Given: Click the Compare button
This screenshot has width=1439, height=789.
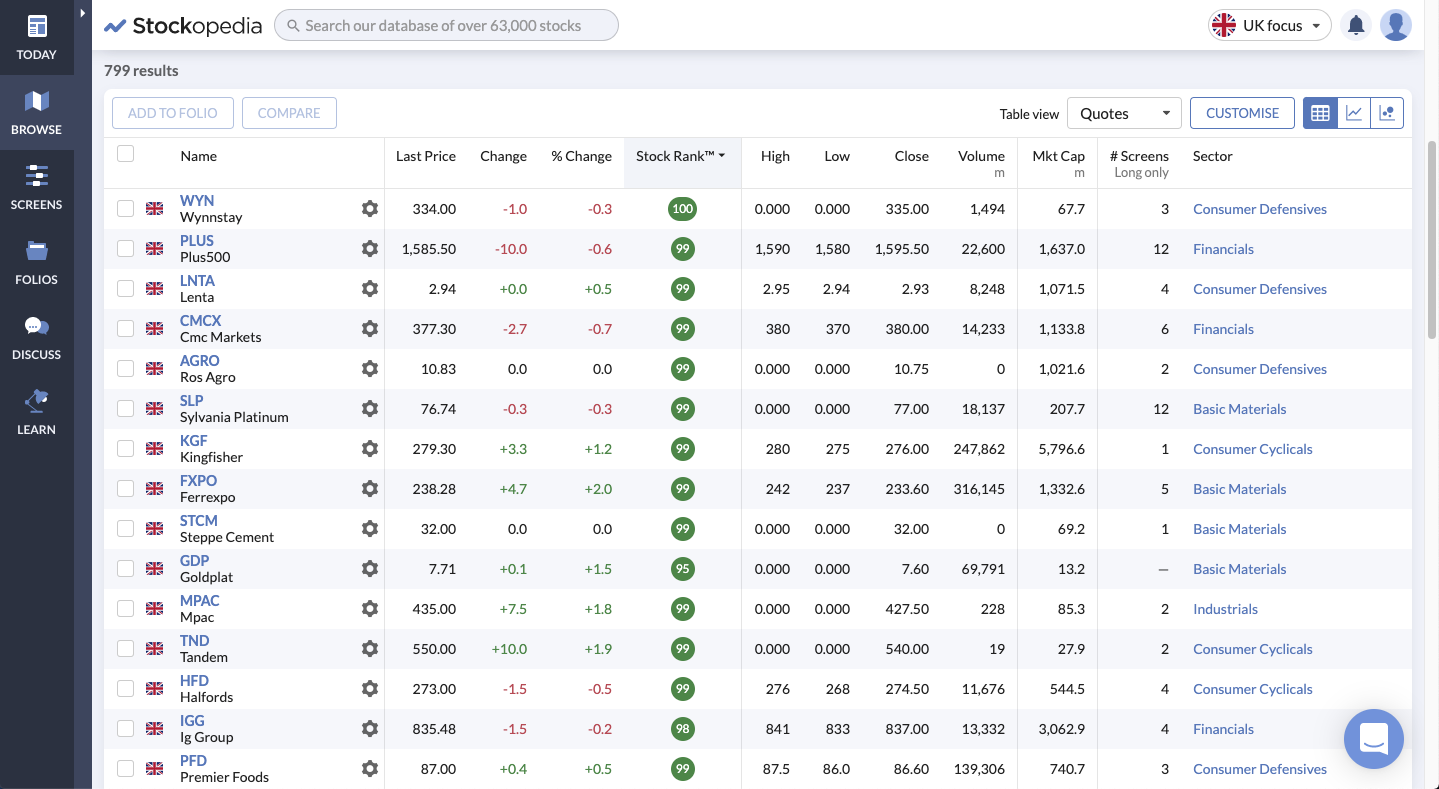Looking at the screenshot, I should click(x=289, y=113).
